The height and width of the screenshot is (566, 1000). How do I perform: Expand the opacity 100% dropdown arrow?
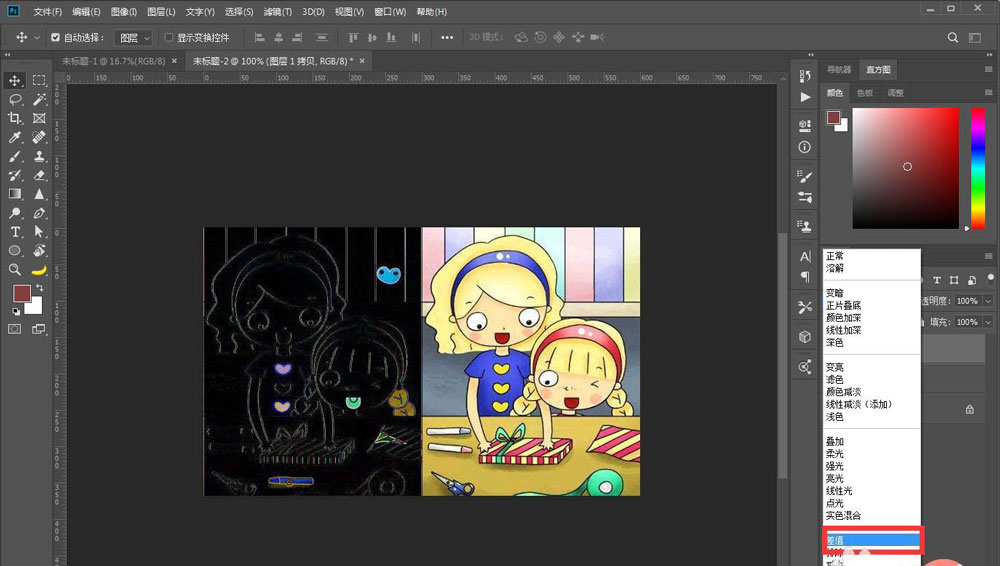pos(989,301)
